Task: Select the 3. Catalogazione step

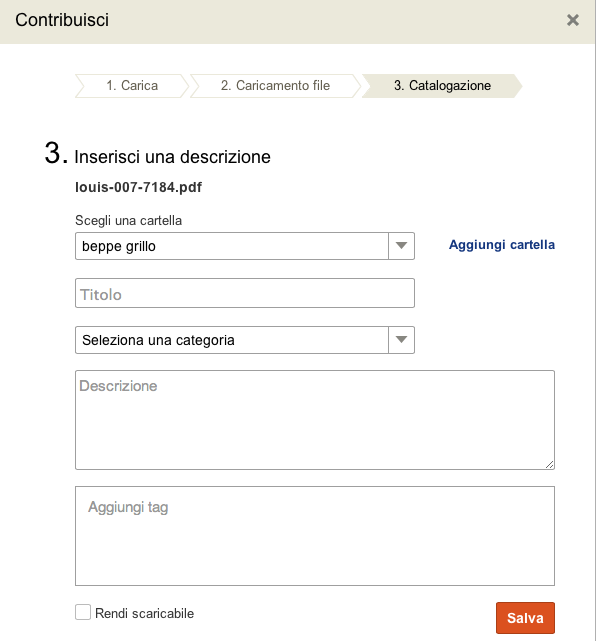Action: point(442,86)
